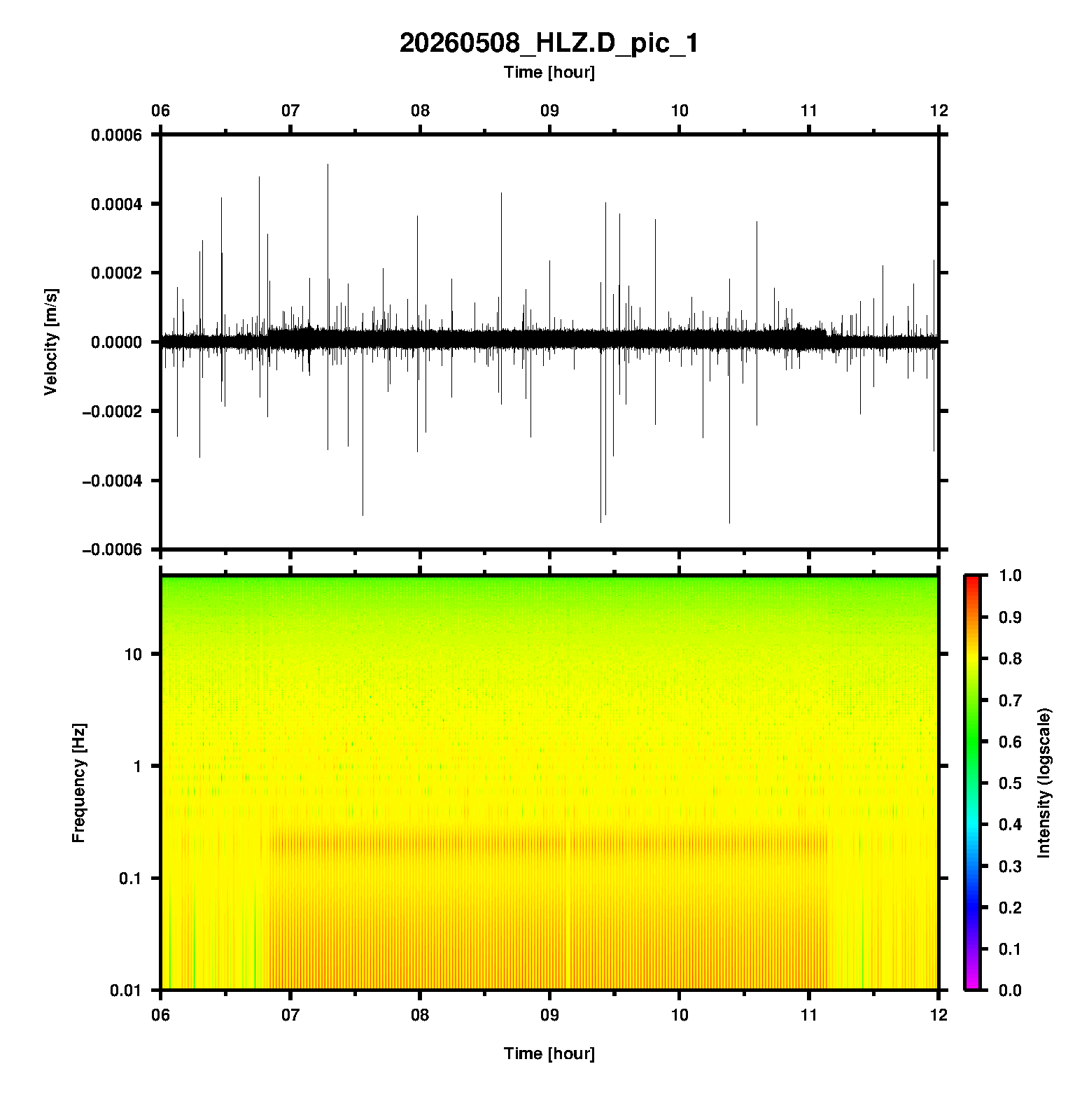The width and height of the screenshot is (1089, 1120).
Task: Click the plot title 20260508_HLZ.D_pic_1
Action: (549, 43)
